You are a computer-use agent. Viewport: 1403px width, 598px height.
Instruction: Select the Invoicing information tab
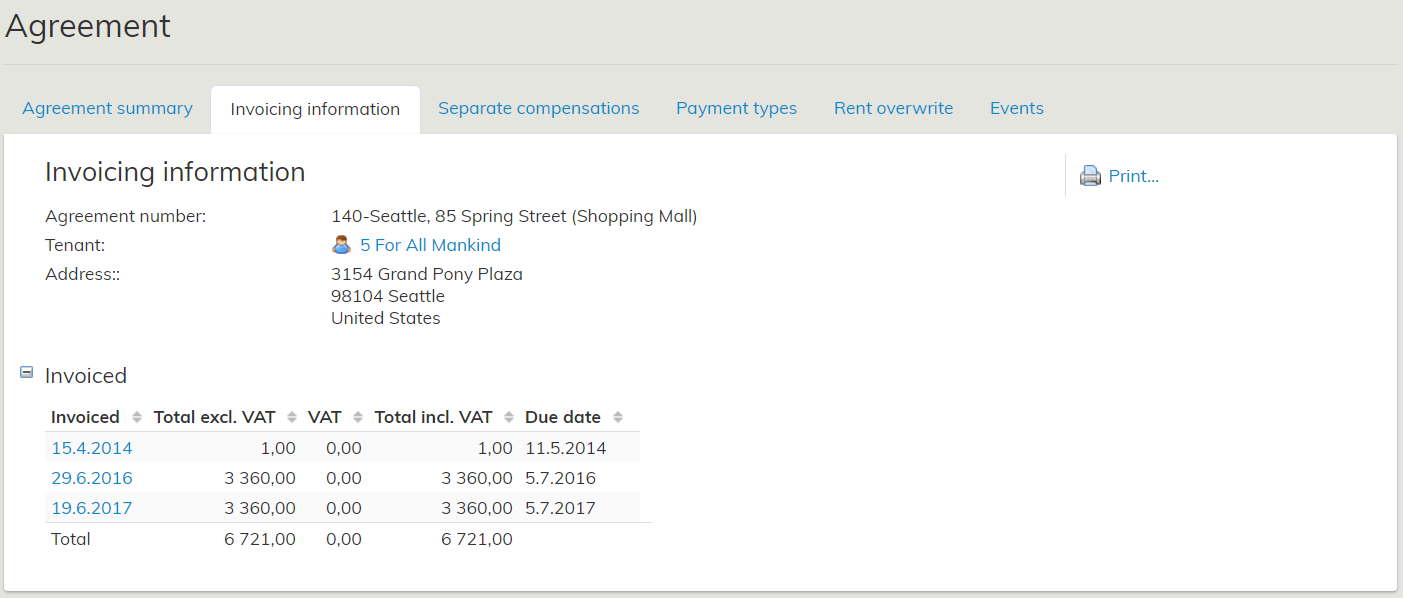click(x=315, y=109)
